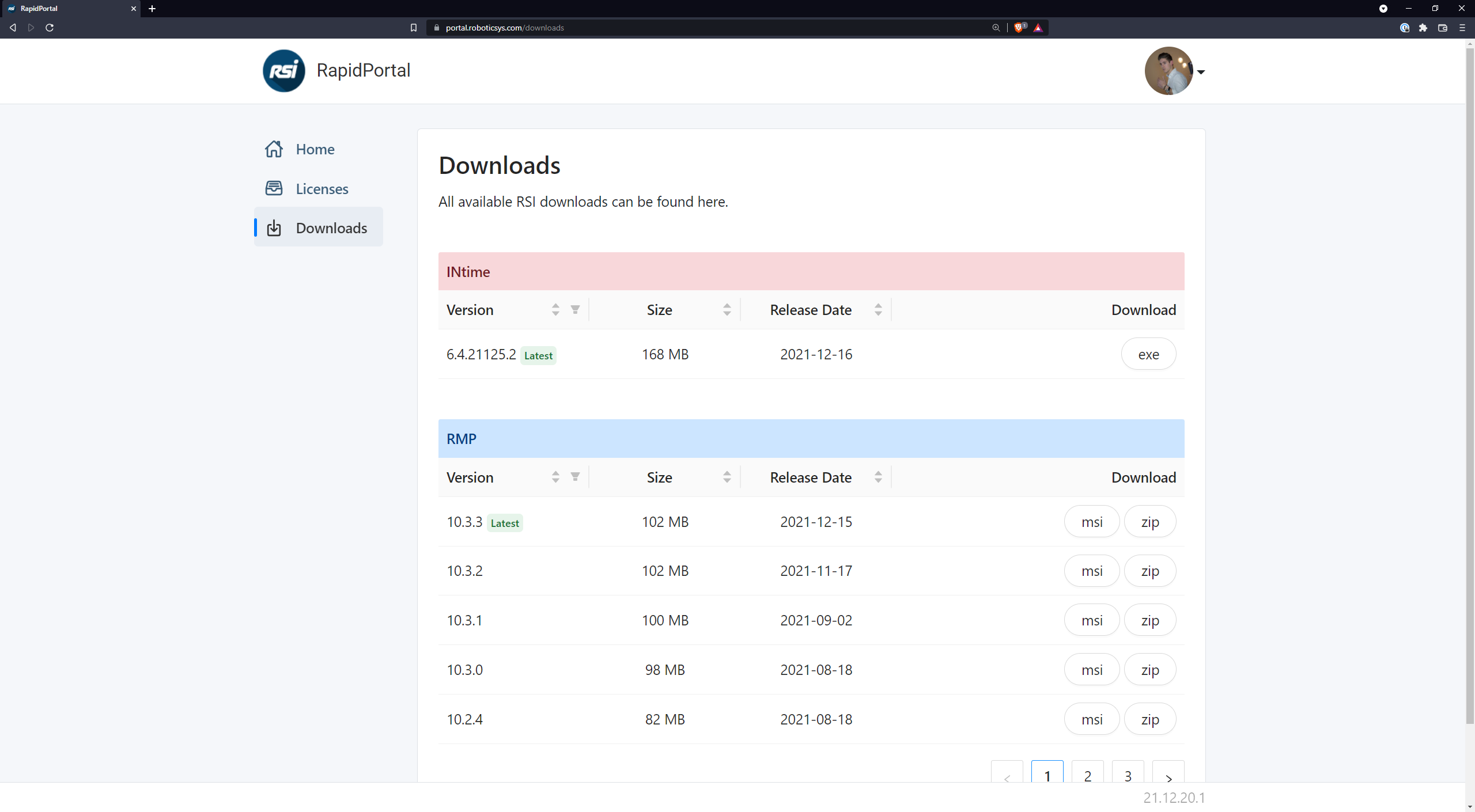
Task: Click the Downloads section icon
Action: coord(275,227)
